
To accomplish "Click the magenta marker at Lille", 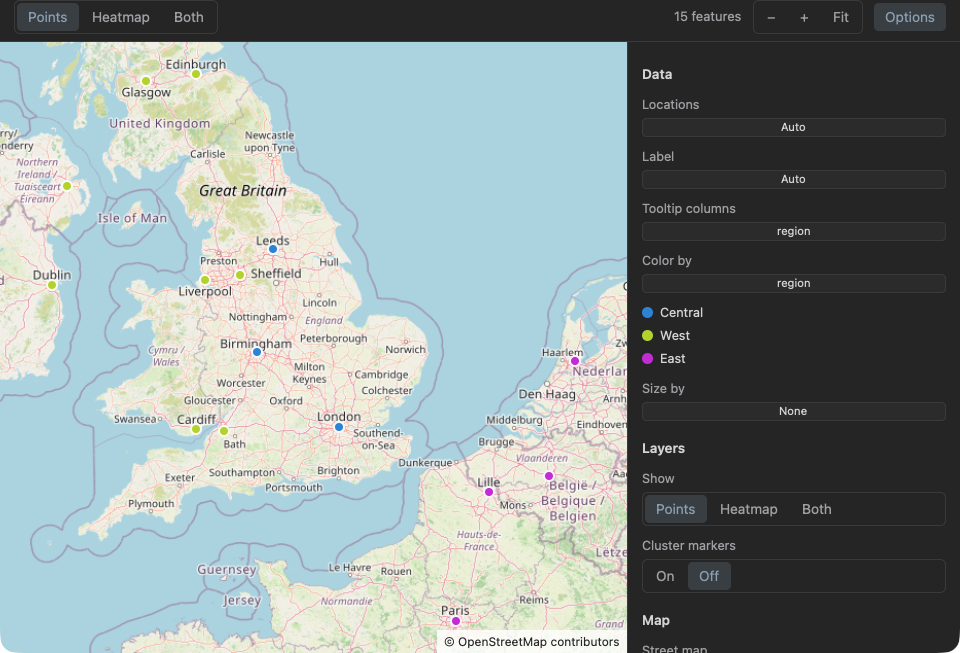I will tap(489, 492).
